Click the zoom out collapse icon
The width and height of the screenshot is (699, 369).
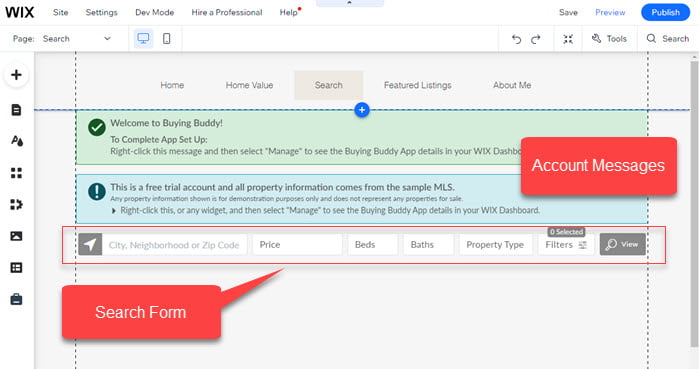coord(568,39)
